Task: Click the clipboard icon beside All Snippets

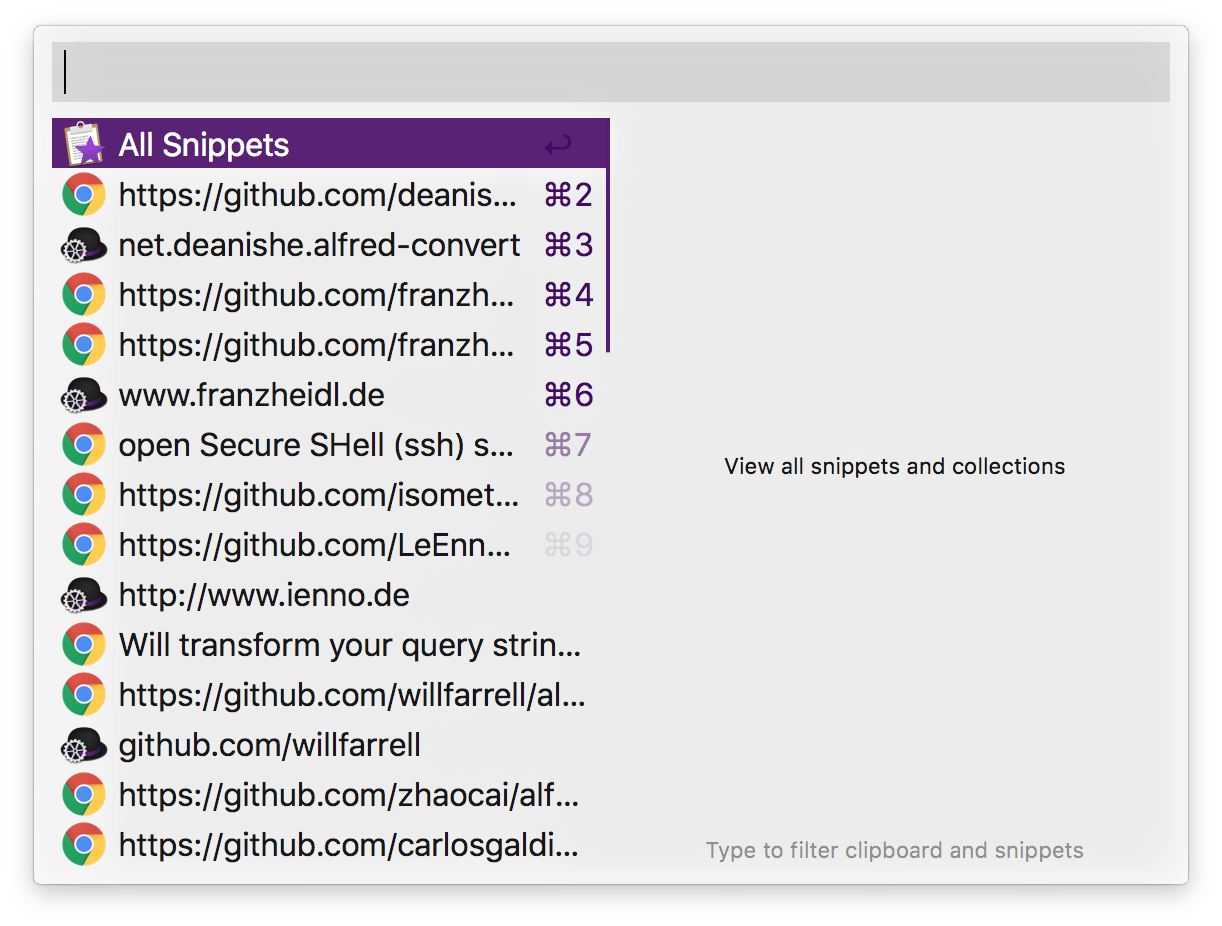Action: (84, 143)
